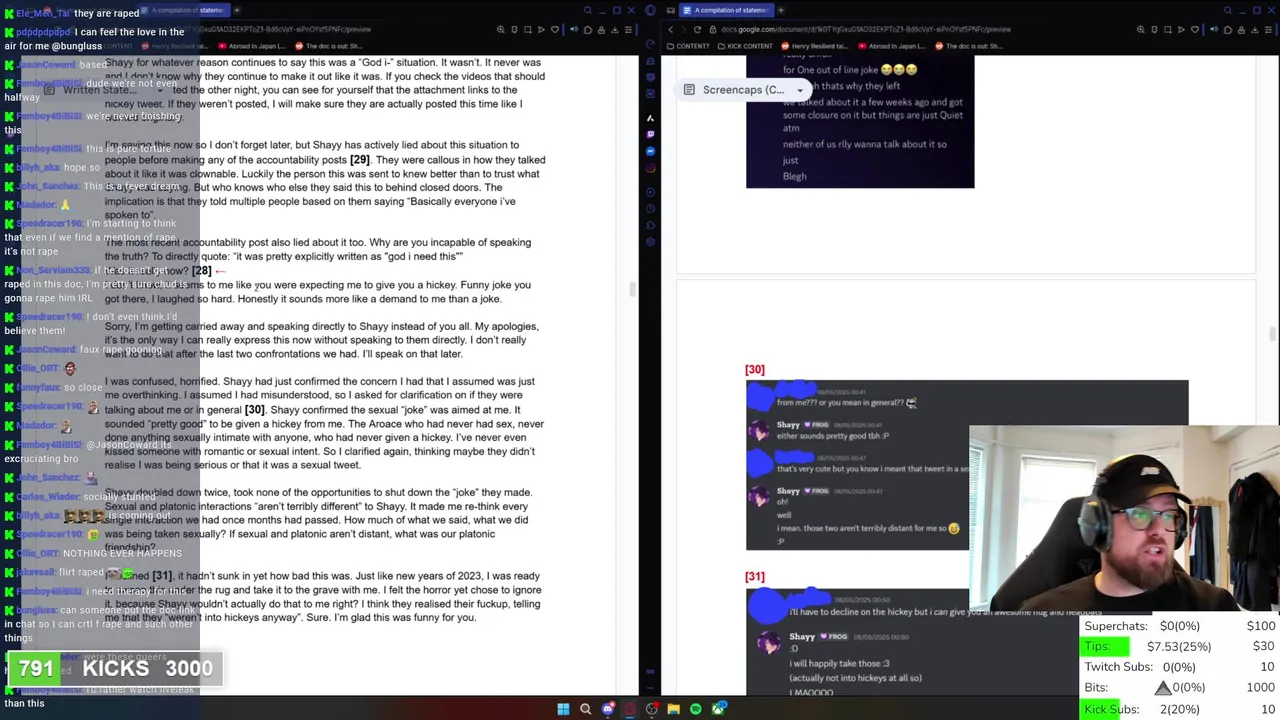Open the Windows Start menu
The height and width of the screenshot is (720, 1280).
pyautogui.click(x=563, y=709)
